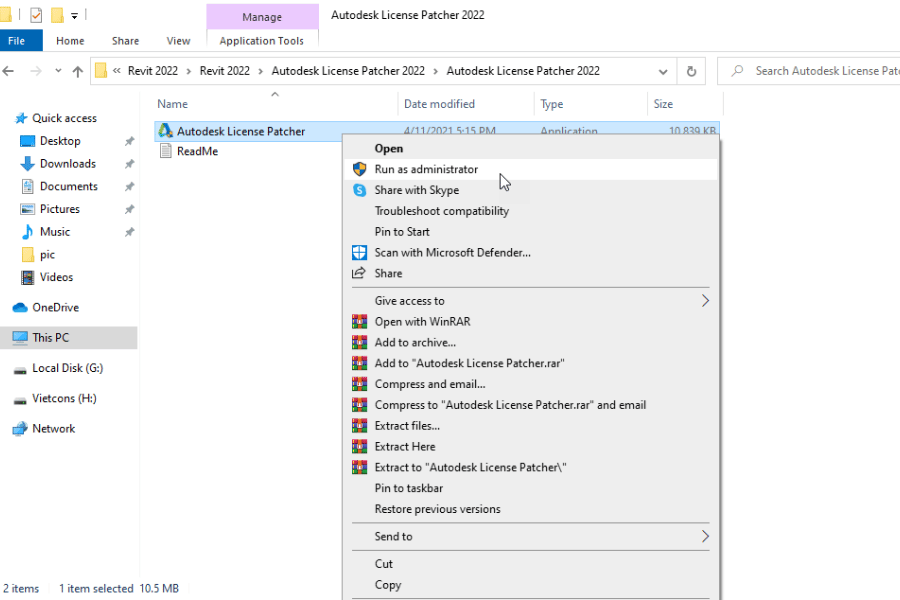Click the Refresh button in address bar
The image size is (900, 600).
point(690,71)
